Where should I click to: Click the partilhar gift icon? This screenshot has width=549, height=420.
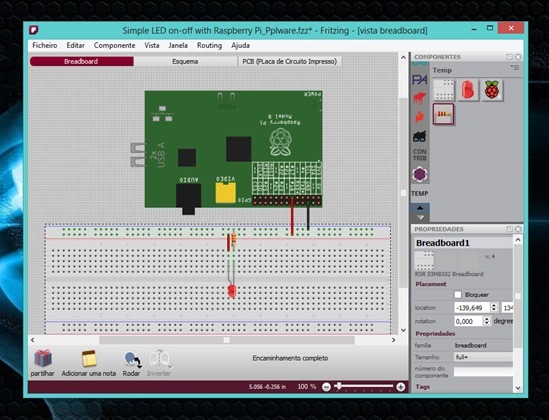coord(43,359)
